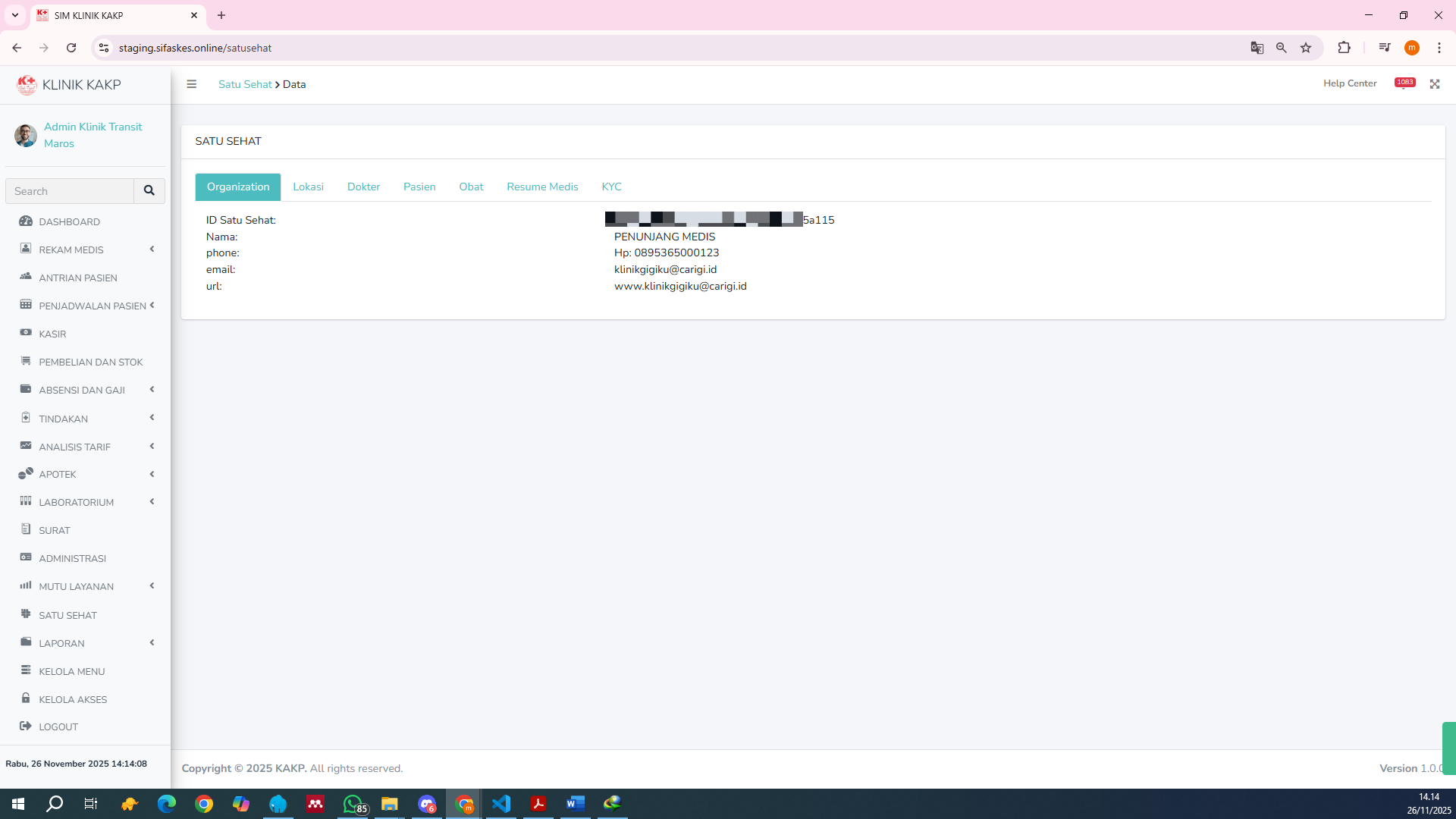Viewport: 1456px width, 819px height.
Task: Click the Logout sidebar entry
Action: [58, 727]
